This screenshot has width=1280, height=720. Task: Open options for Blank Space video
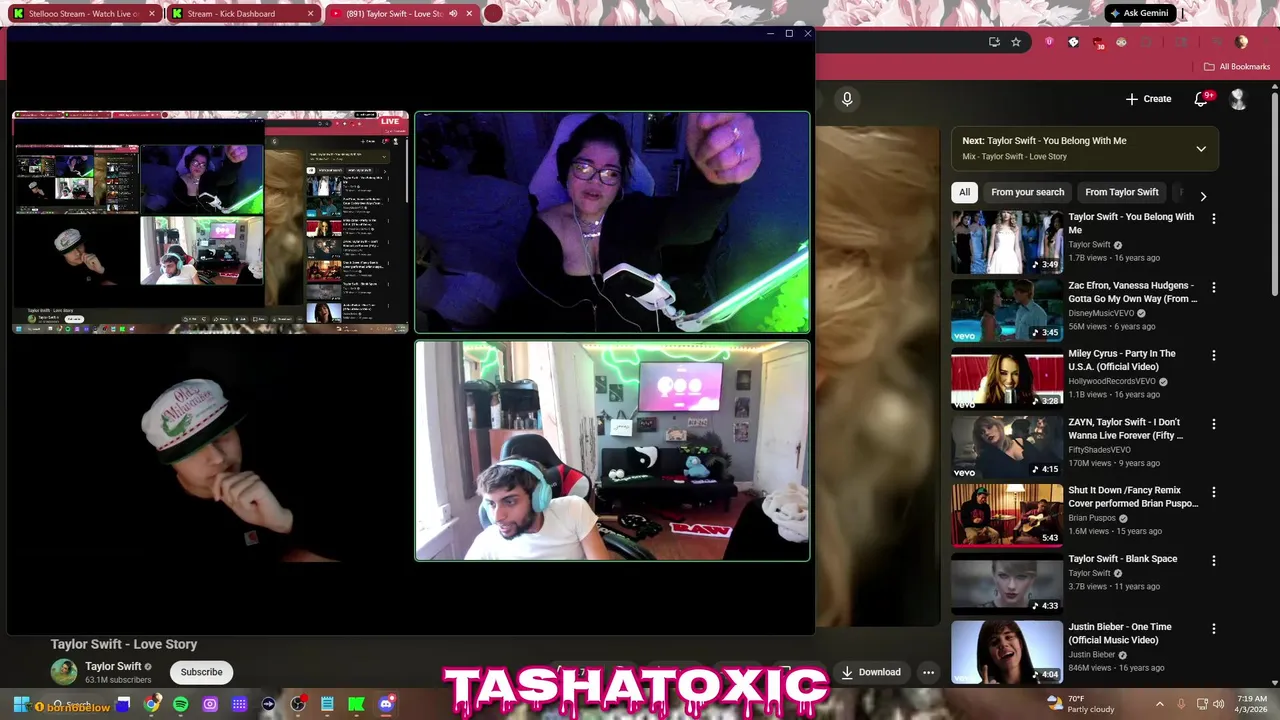[1214, 561]
